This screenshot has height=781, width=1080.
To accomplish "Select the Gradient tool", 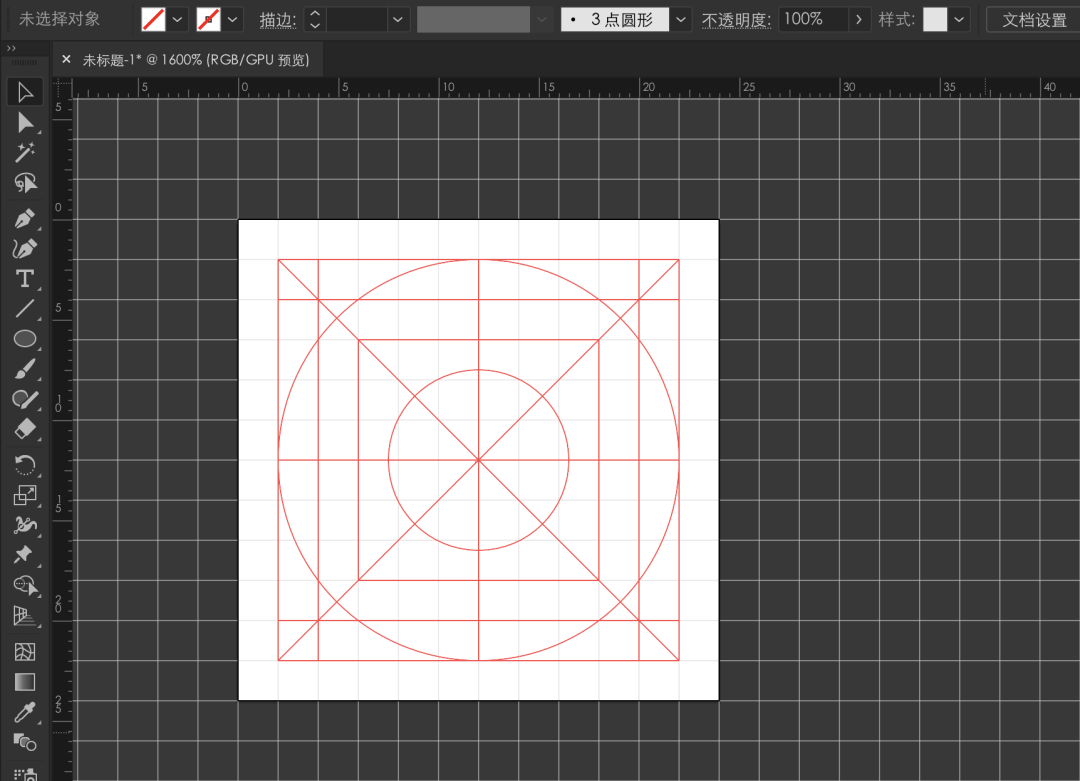I will click(x=25, y=682).
